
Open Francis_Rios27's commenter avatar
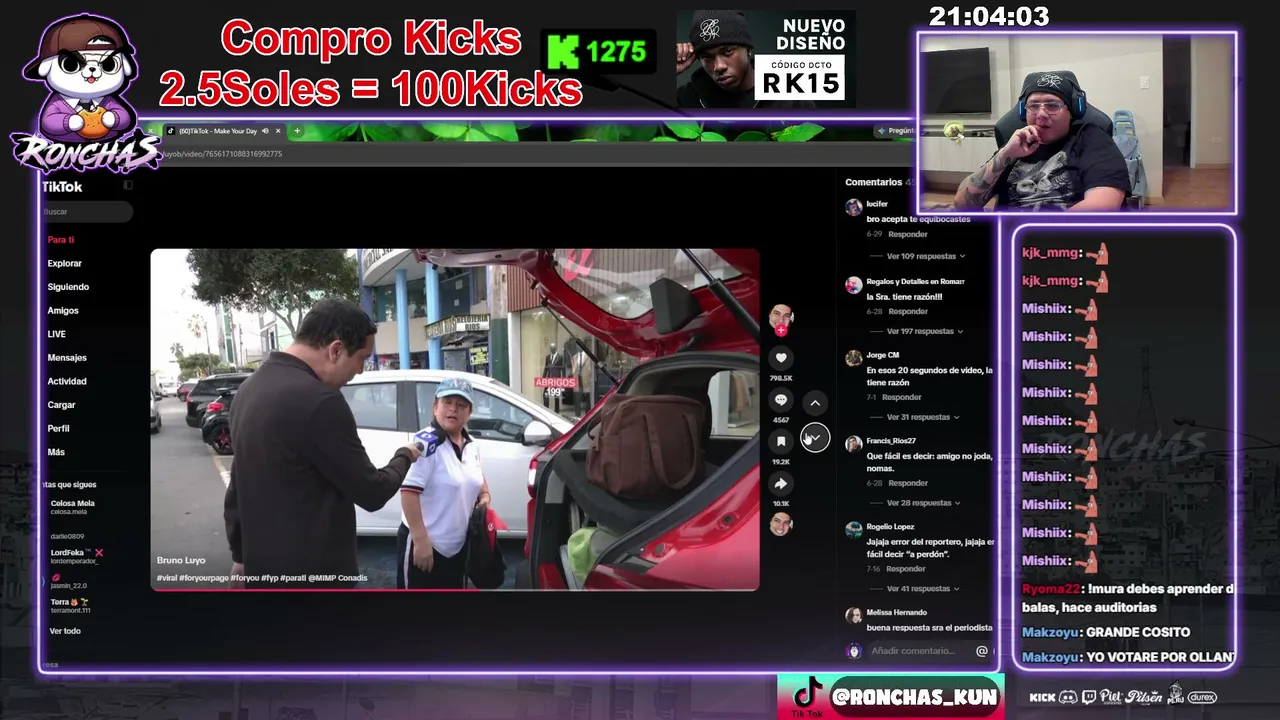pyautogui.click(x=853, y=445)
